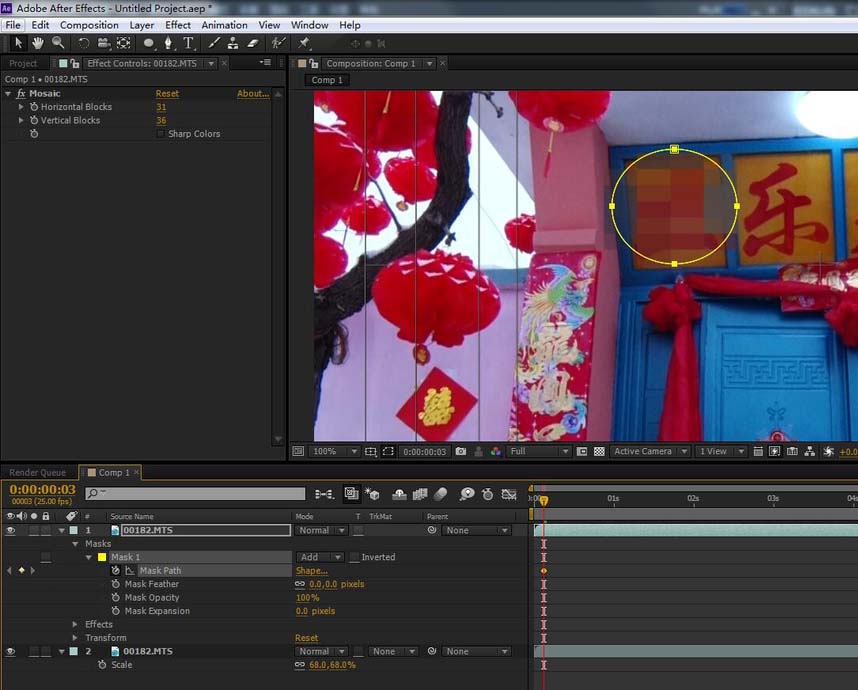Open the Mask 1 mode dropdown showing Add
Screen dimensions: 858x690
click(319, 557)
